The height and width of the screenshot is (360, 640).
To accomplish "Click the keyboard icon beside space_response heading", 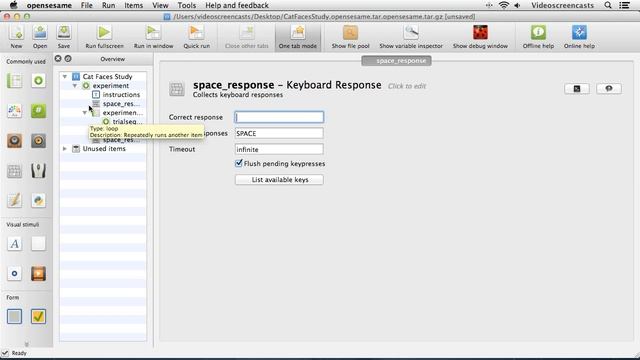I will coord(177,89).
